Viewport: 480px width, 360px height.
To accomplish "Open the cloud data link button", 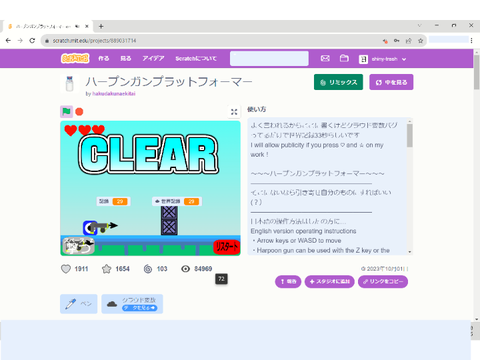I will (x=139, y=308).
